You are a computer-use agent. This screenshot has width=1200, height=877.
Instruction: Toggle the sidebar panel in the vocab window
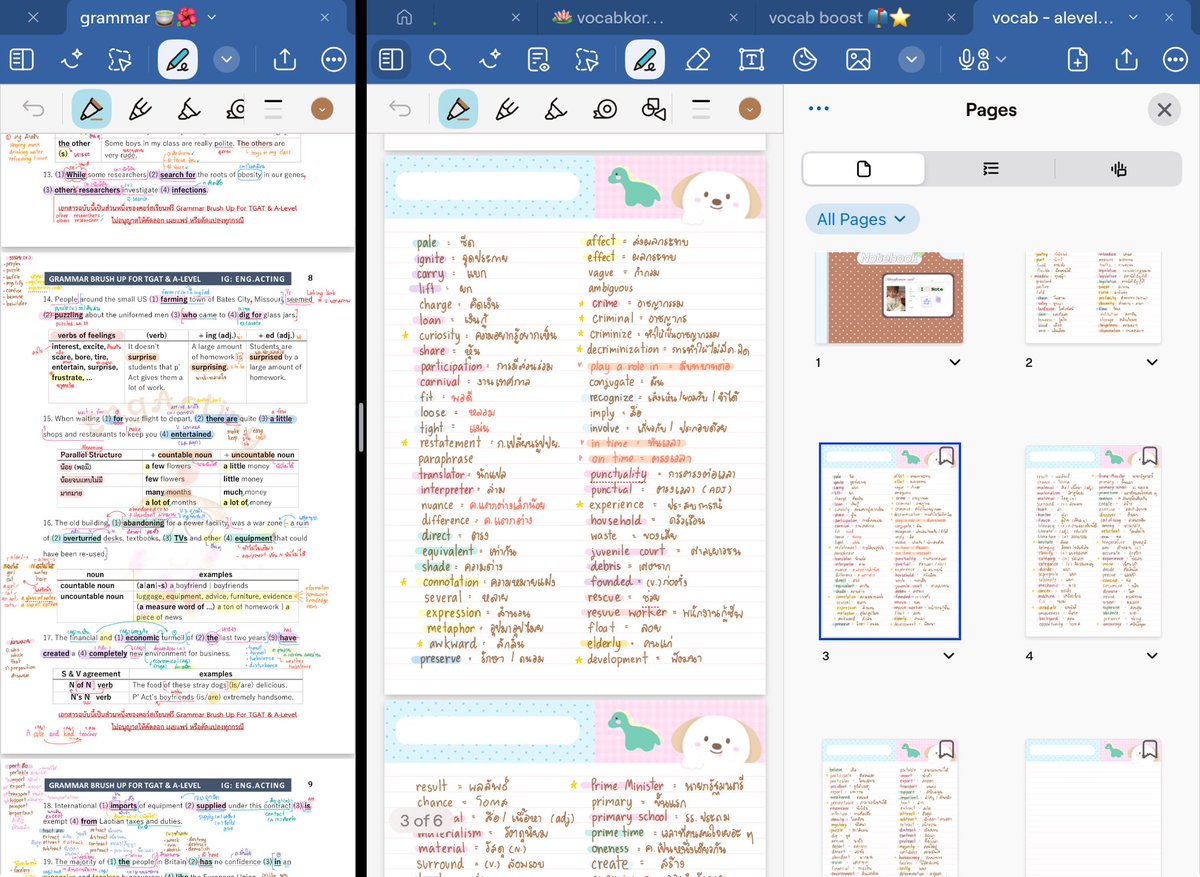click(391, 60)
